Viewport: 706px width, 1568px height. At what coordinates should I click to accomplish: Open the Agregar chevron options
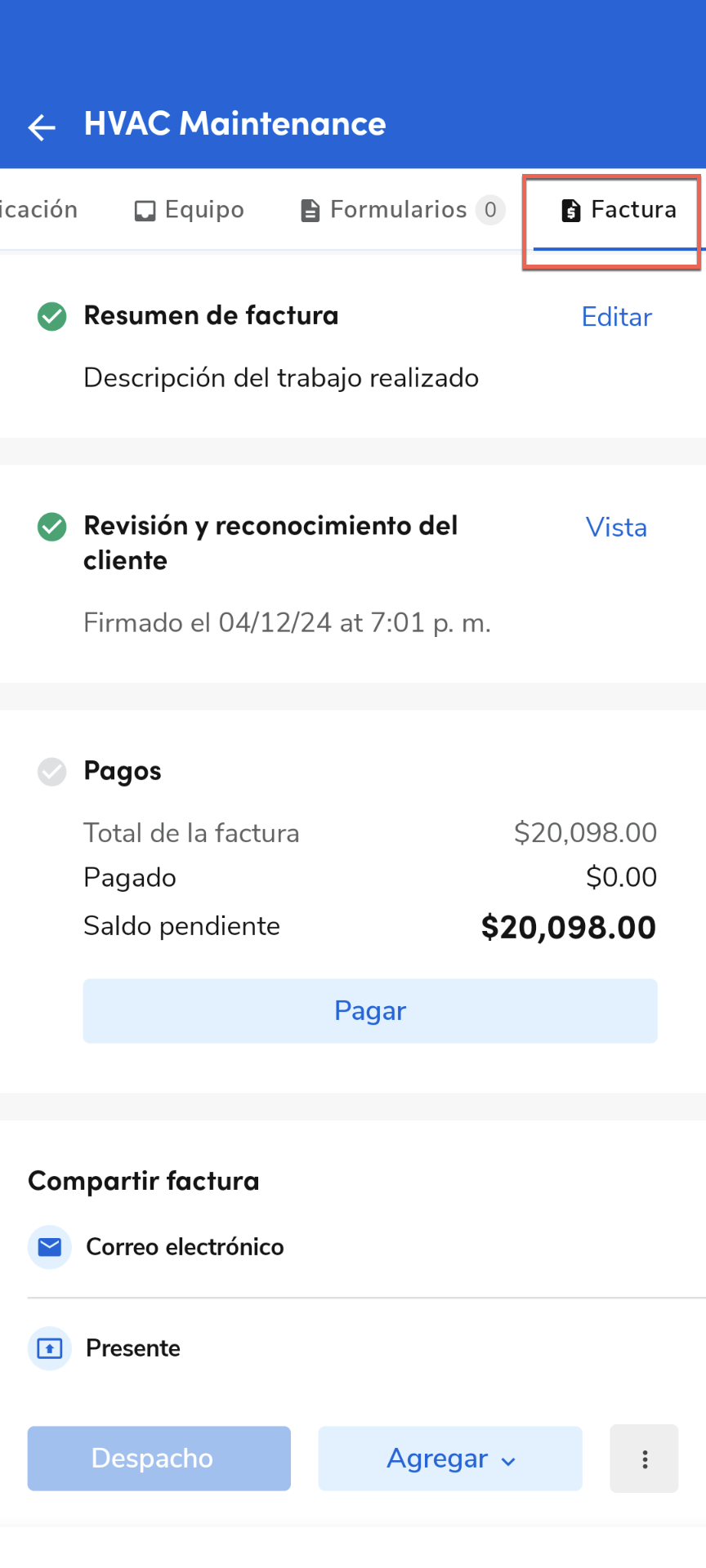point(508,1460)
